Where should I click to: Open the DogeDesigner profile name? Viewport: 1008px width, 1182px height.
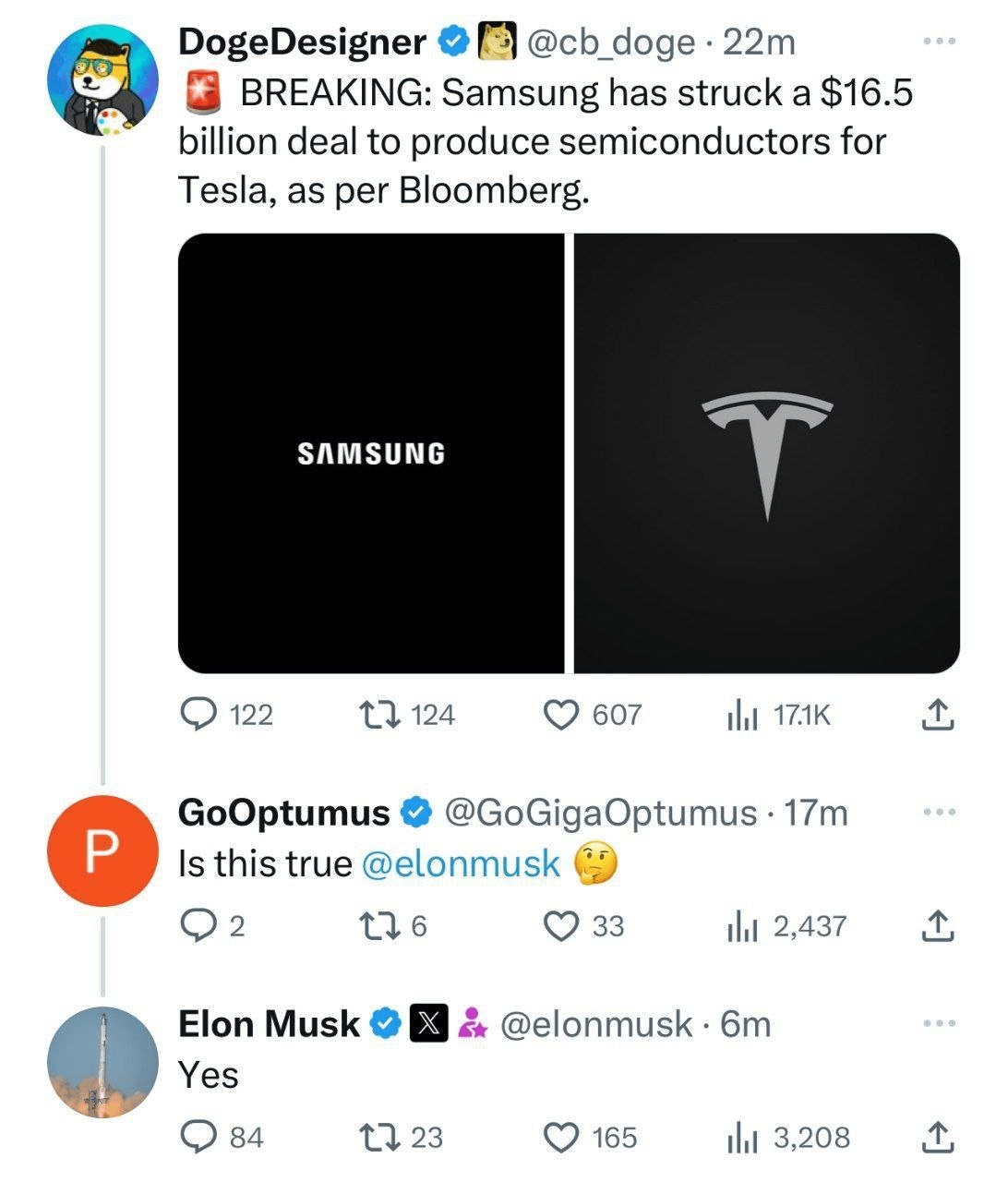pyautogui.click(x=301, y=42)
